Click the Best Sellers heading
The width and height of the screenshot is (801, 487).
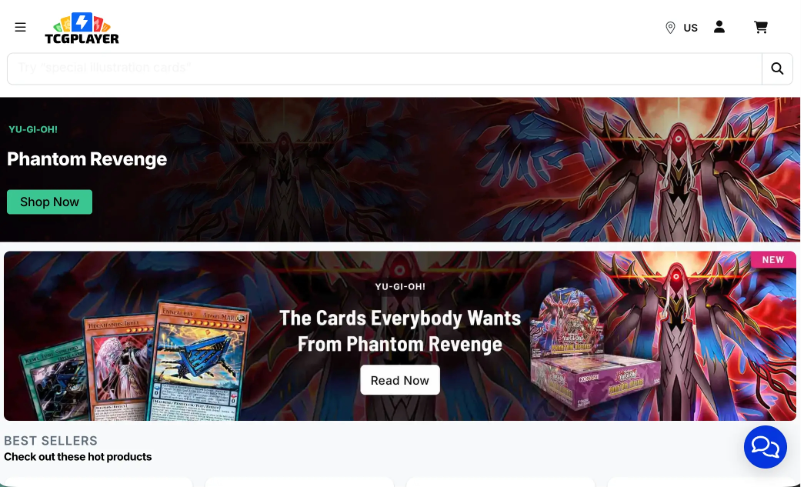click(51, 440)
